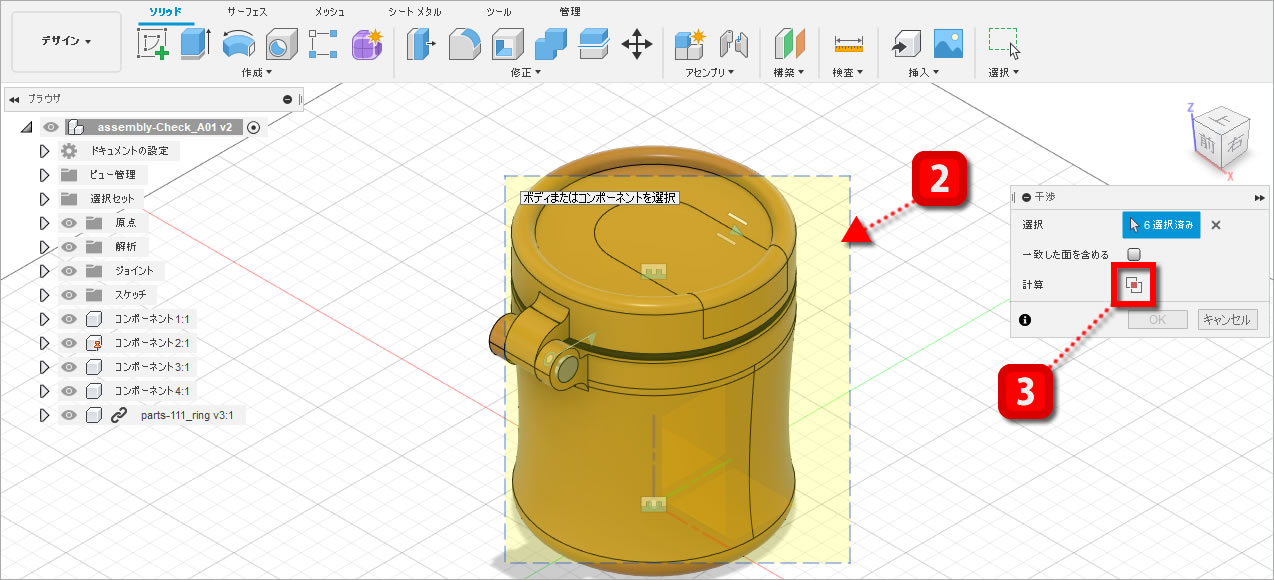Hide コンポーネント1:1

pos(69,319)
